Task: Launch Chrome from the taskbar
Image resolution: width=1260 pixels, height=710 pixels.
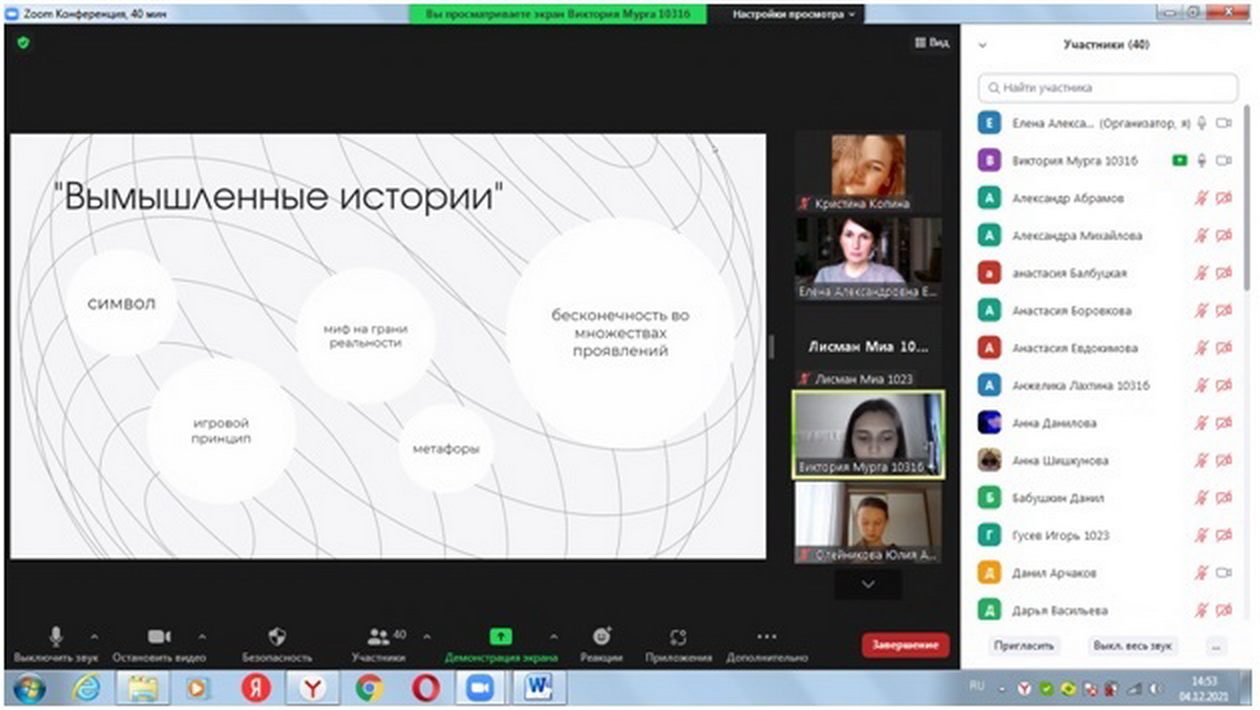Action: tap(369, 688)
